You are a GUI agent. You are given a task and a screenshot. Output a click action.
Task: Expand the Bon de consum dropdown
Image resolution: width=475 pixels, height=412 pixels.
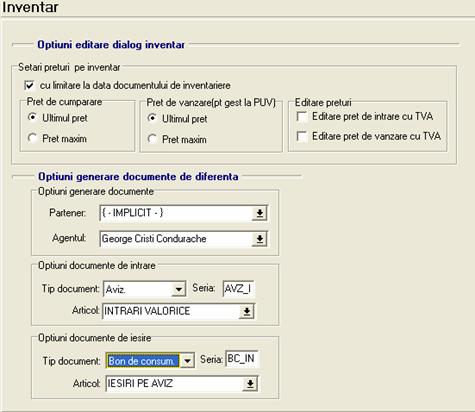coord(187,361)
